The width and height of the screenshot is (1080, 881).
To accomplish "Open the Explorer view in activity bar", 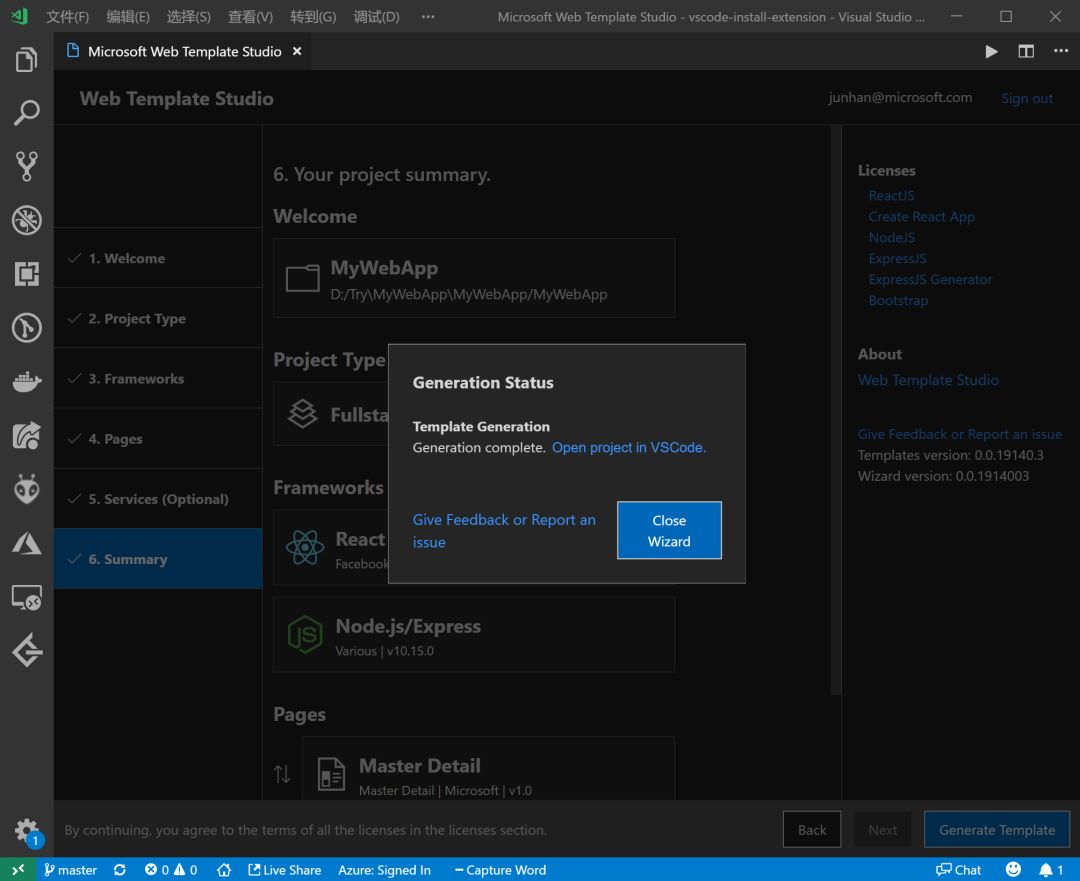I will (26, 59).
